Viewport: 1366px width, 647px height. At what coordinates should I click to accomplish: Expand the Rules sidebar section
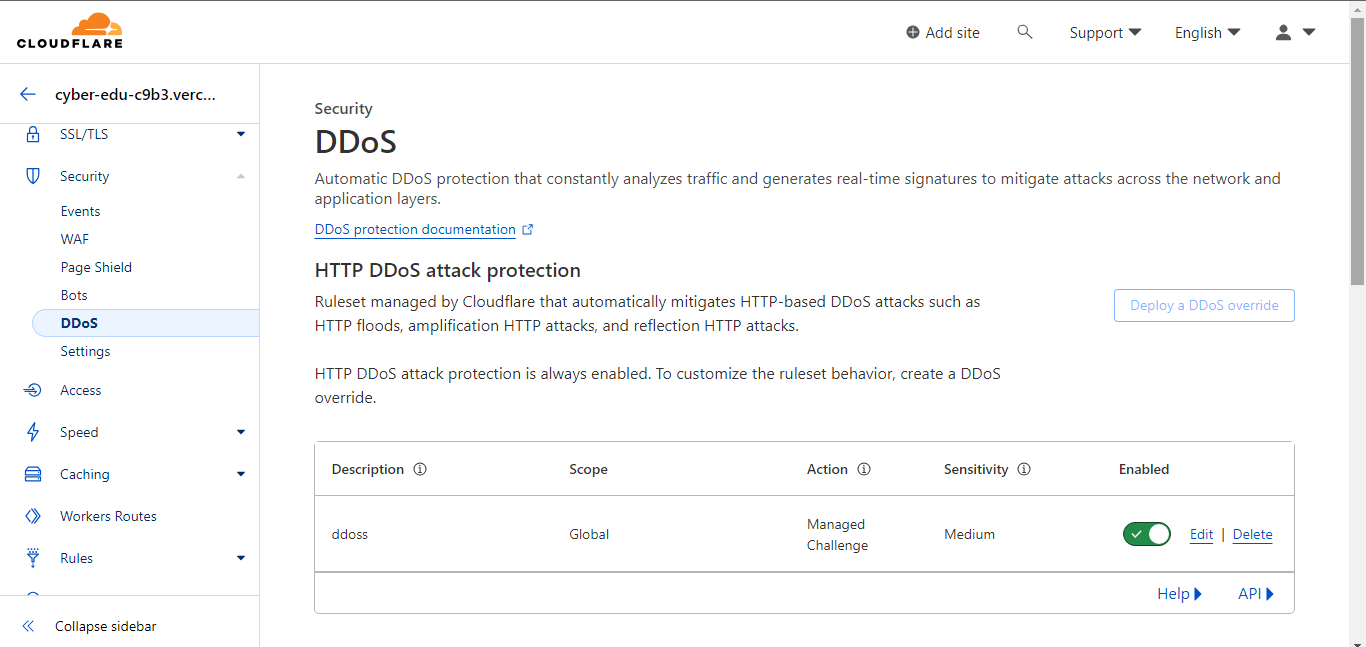point(240,558)
